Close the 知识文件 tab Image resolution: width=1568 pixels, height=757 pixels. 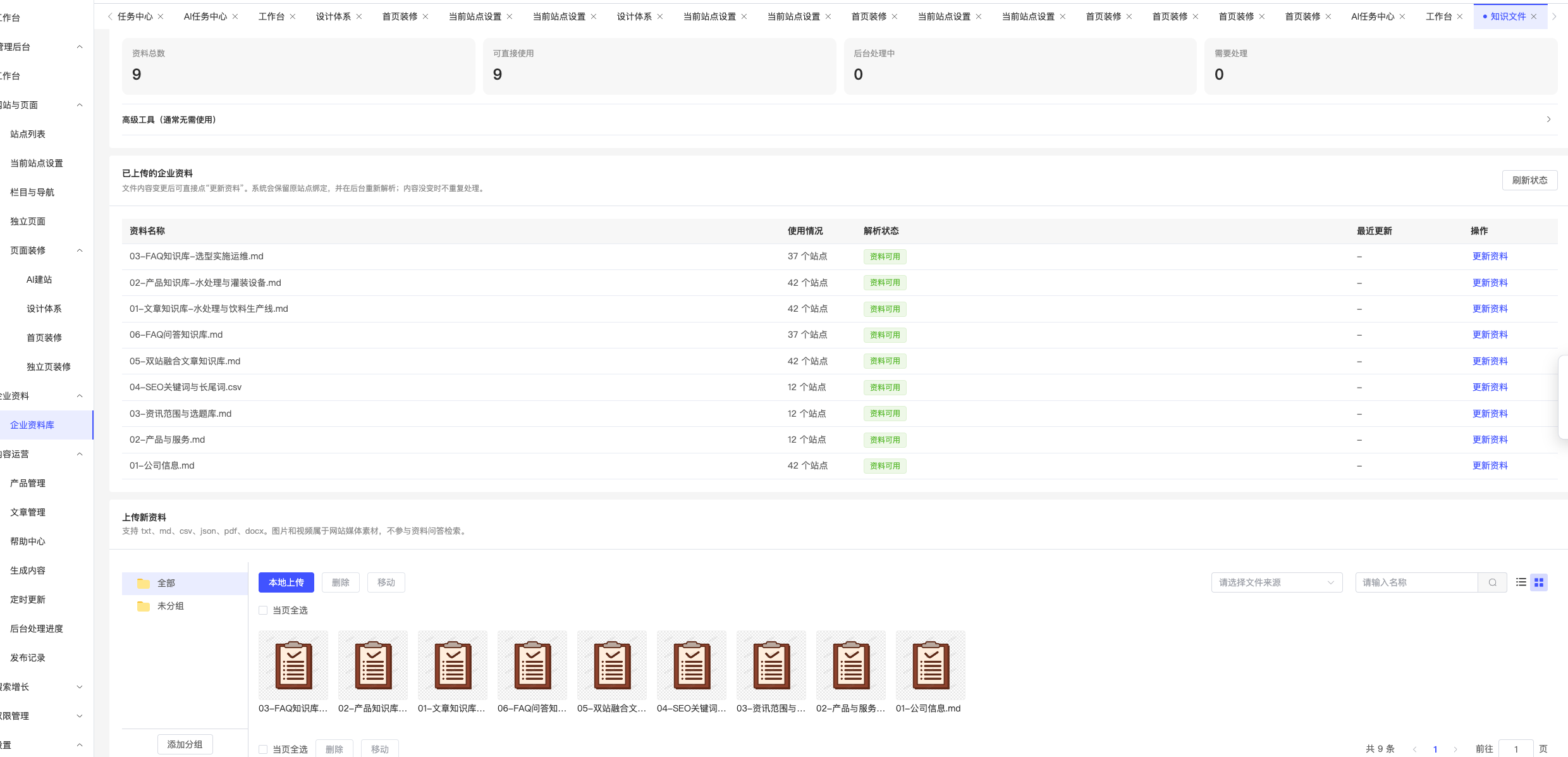click(1534, 16)
